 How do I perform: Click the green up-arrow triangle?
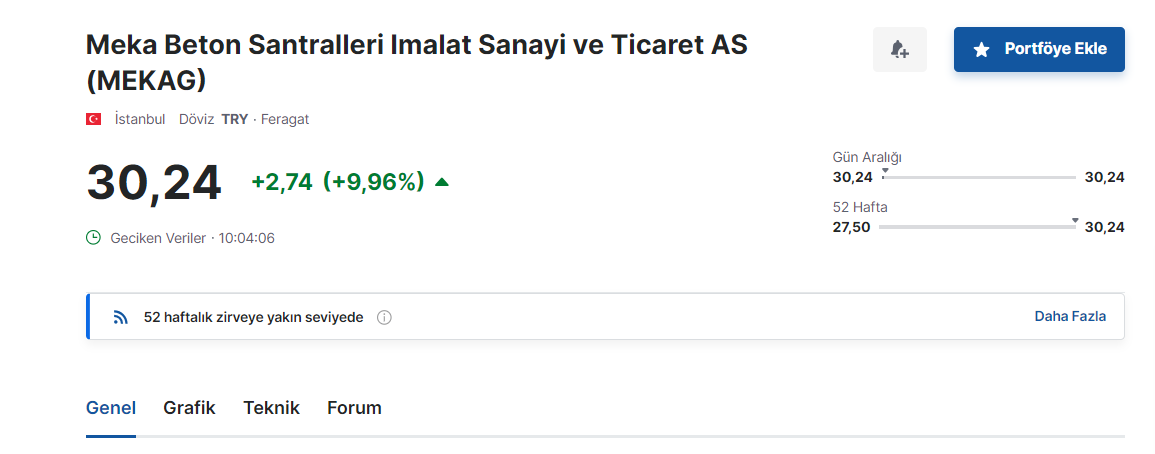point(442,181)
